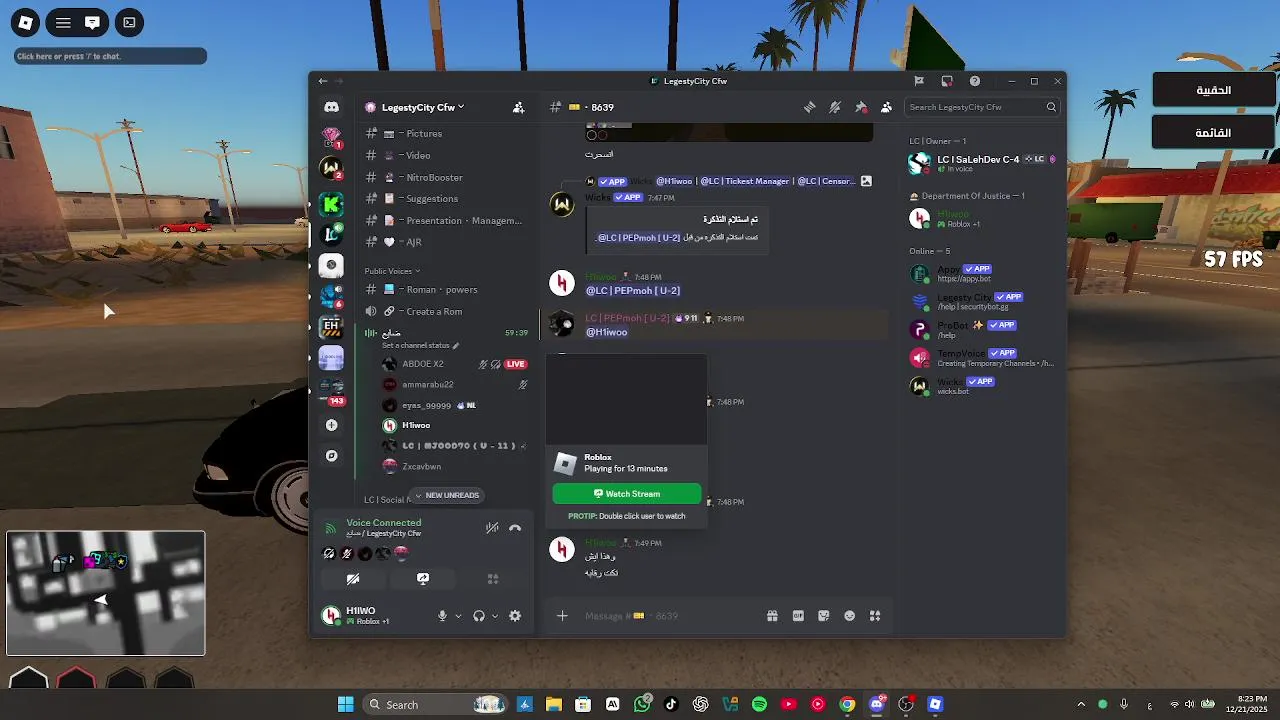Open pinned messages in channel header

click(861, 107)
